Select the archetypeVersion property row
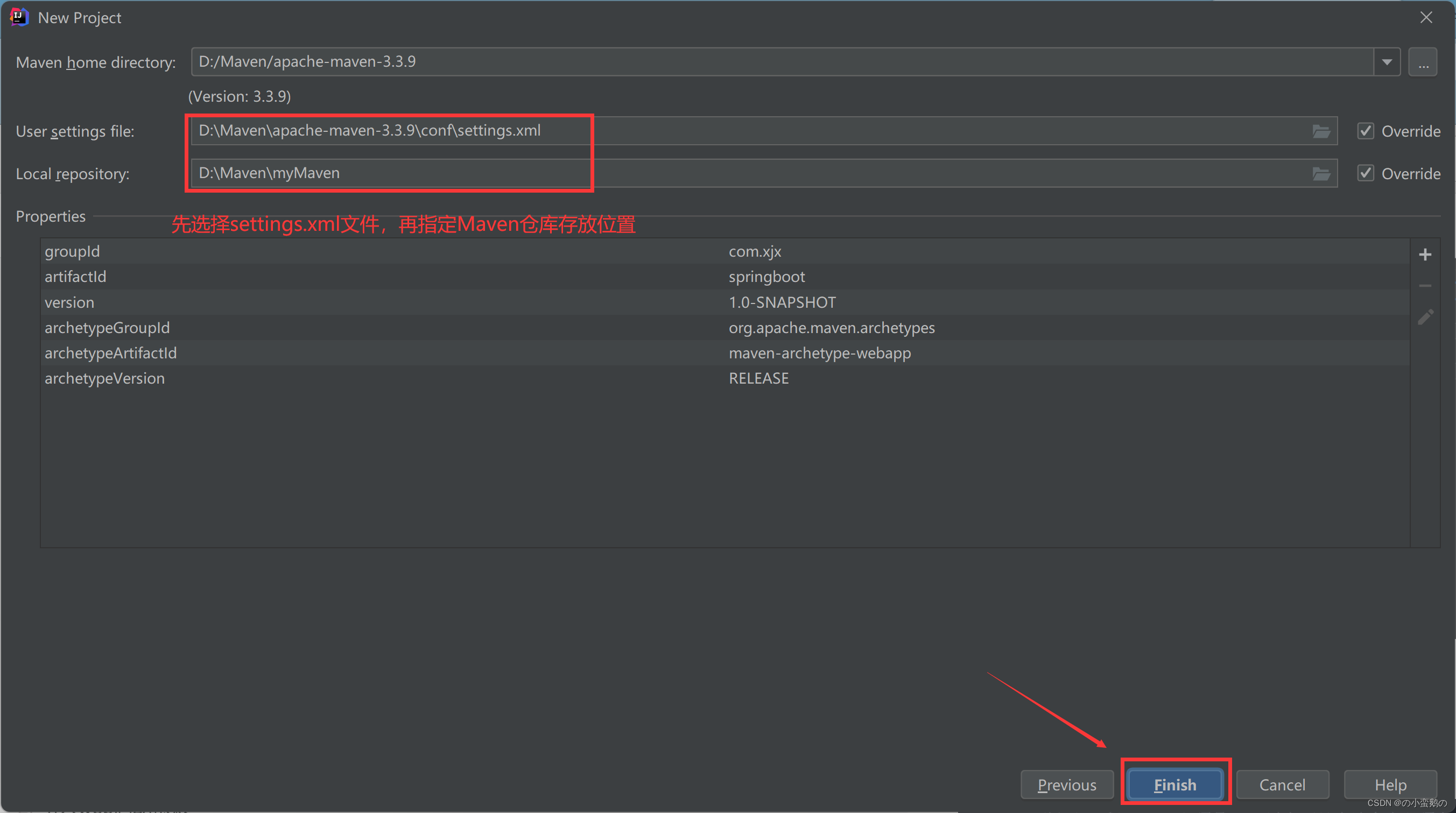The height and width of the screenshot is (813, 1456). [725, 379]
